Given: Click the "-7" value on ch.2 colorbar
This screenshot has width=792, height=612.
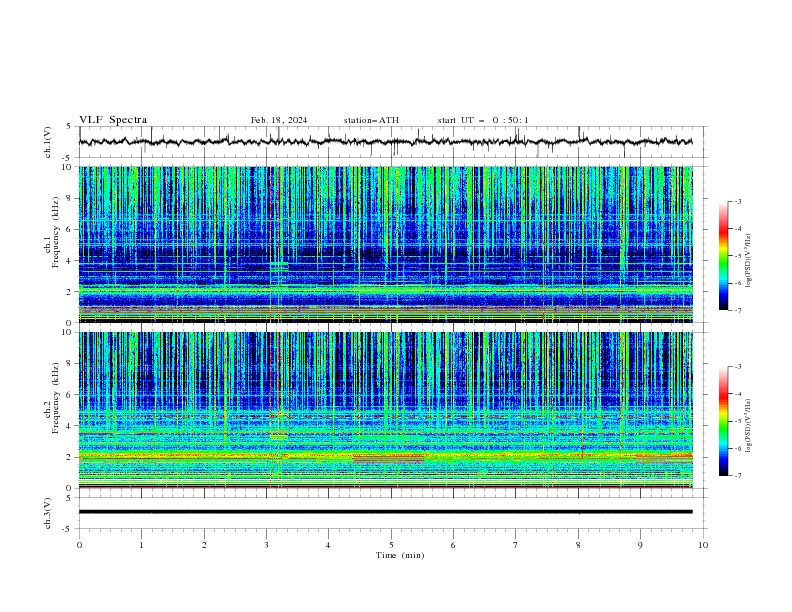Looking at the screenshot, I should tap(737, 475).
